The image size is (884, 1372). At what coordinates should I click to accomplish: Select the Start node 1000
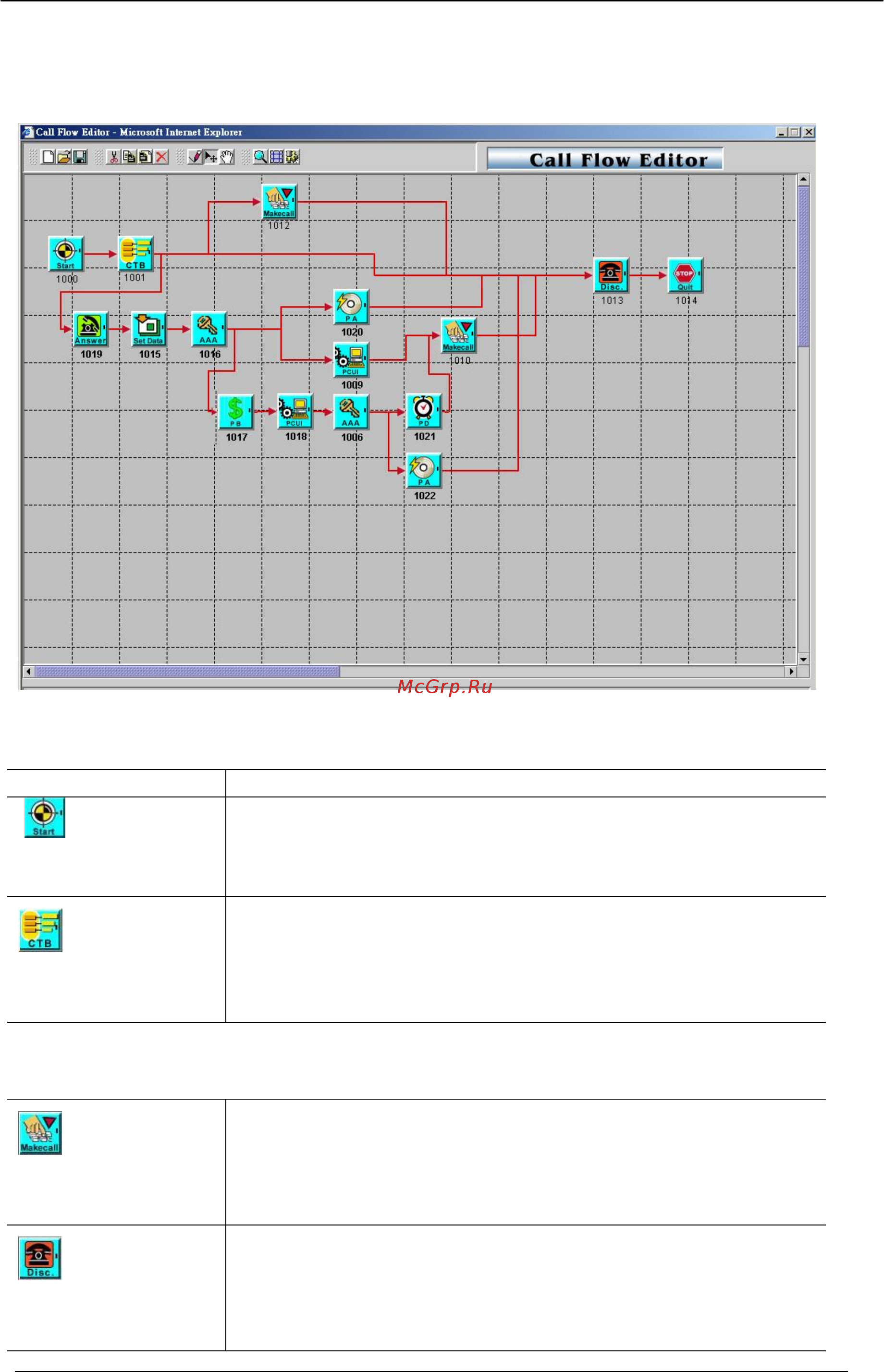coord(66,254)
